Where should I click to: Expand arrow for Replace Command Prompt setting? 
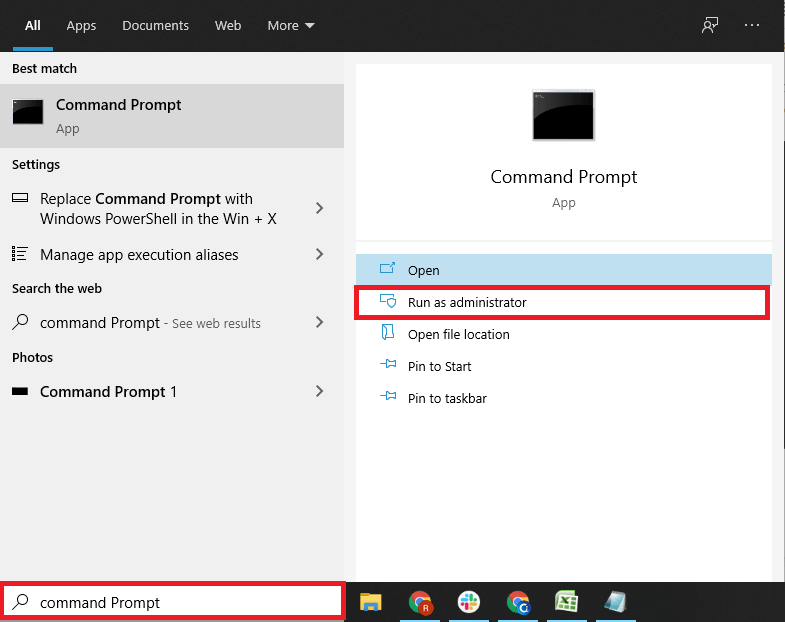[x=319, y=208]
